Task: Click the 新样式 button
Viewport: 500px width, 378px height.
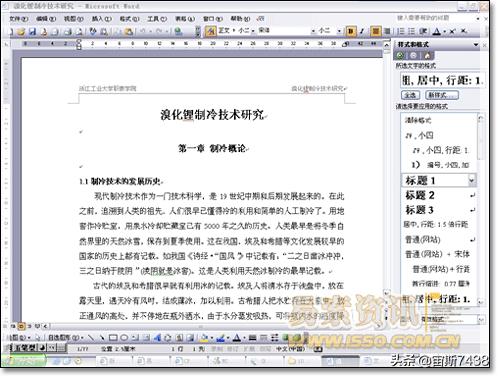Action: (442, 95)
